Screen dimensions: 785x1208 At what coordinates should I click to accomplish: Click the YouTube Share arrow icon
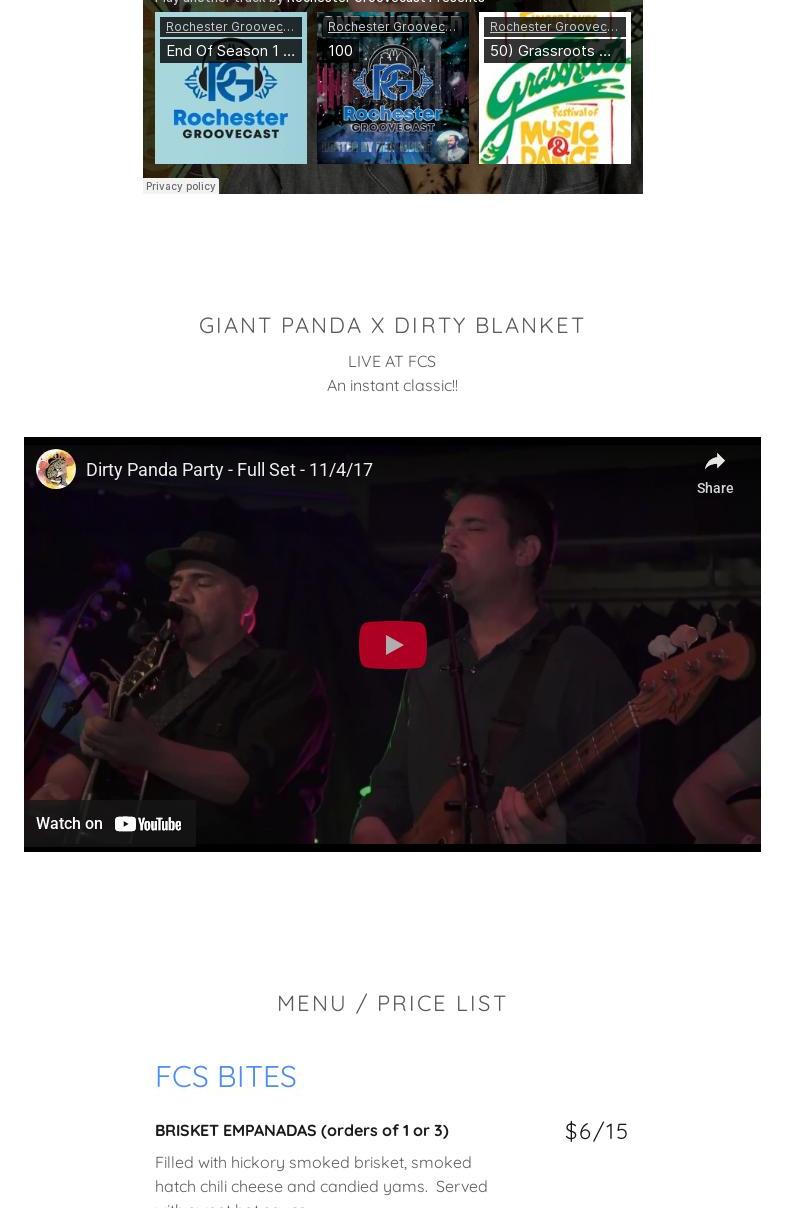click(x=714, y=462)
